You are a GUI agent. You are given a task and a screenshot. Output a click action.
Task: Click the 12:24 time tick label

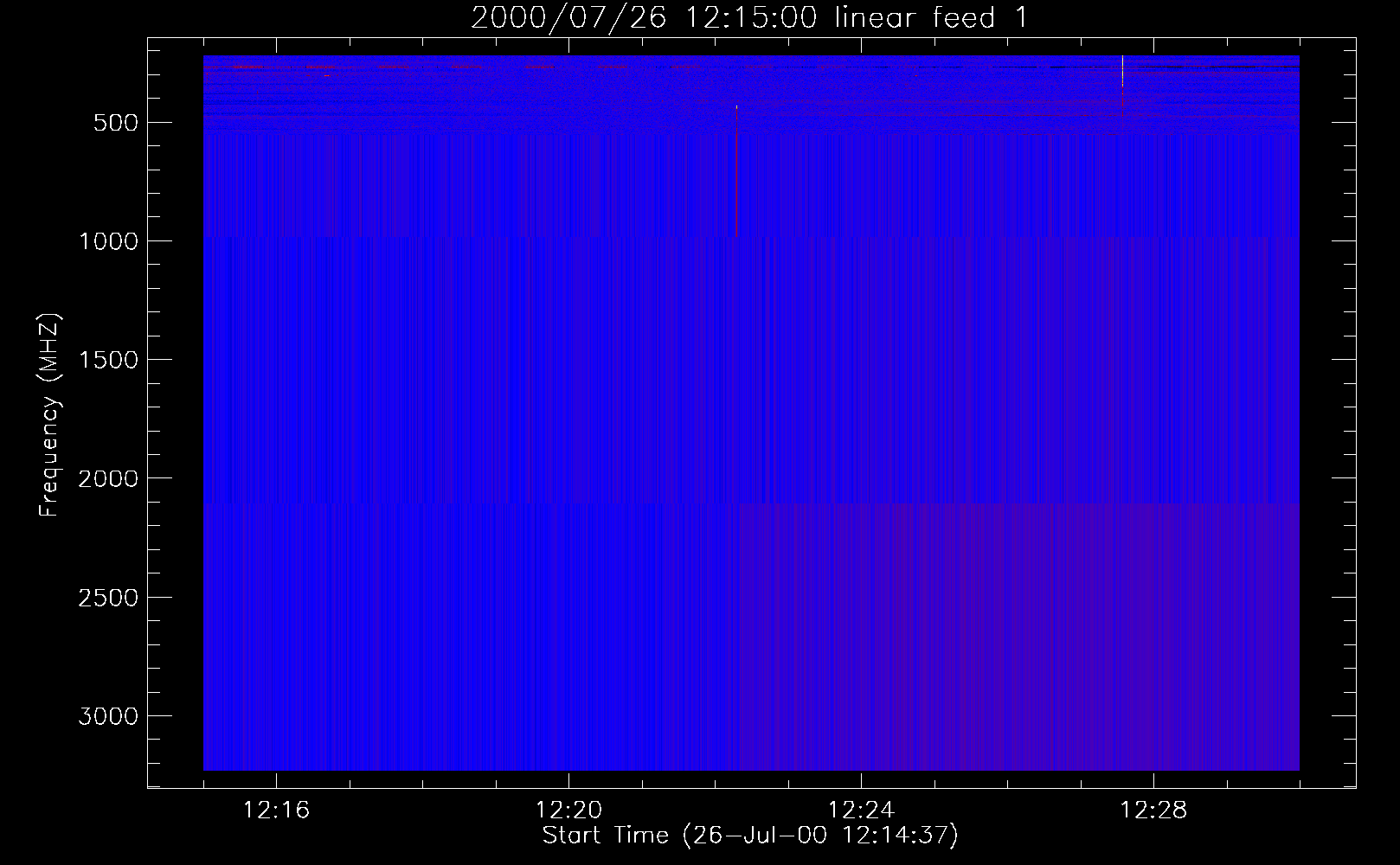861,811
